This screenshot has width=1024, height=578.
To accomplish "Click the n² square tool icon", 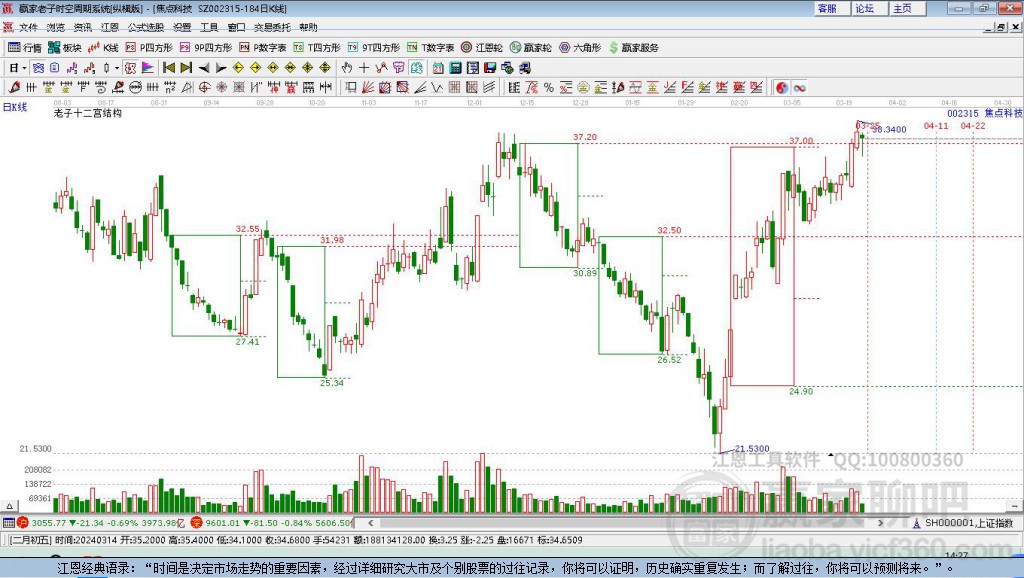I will (170, 87).
